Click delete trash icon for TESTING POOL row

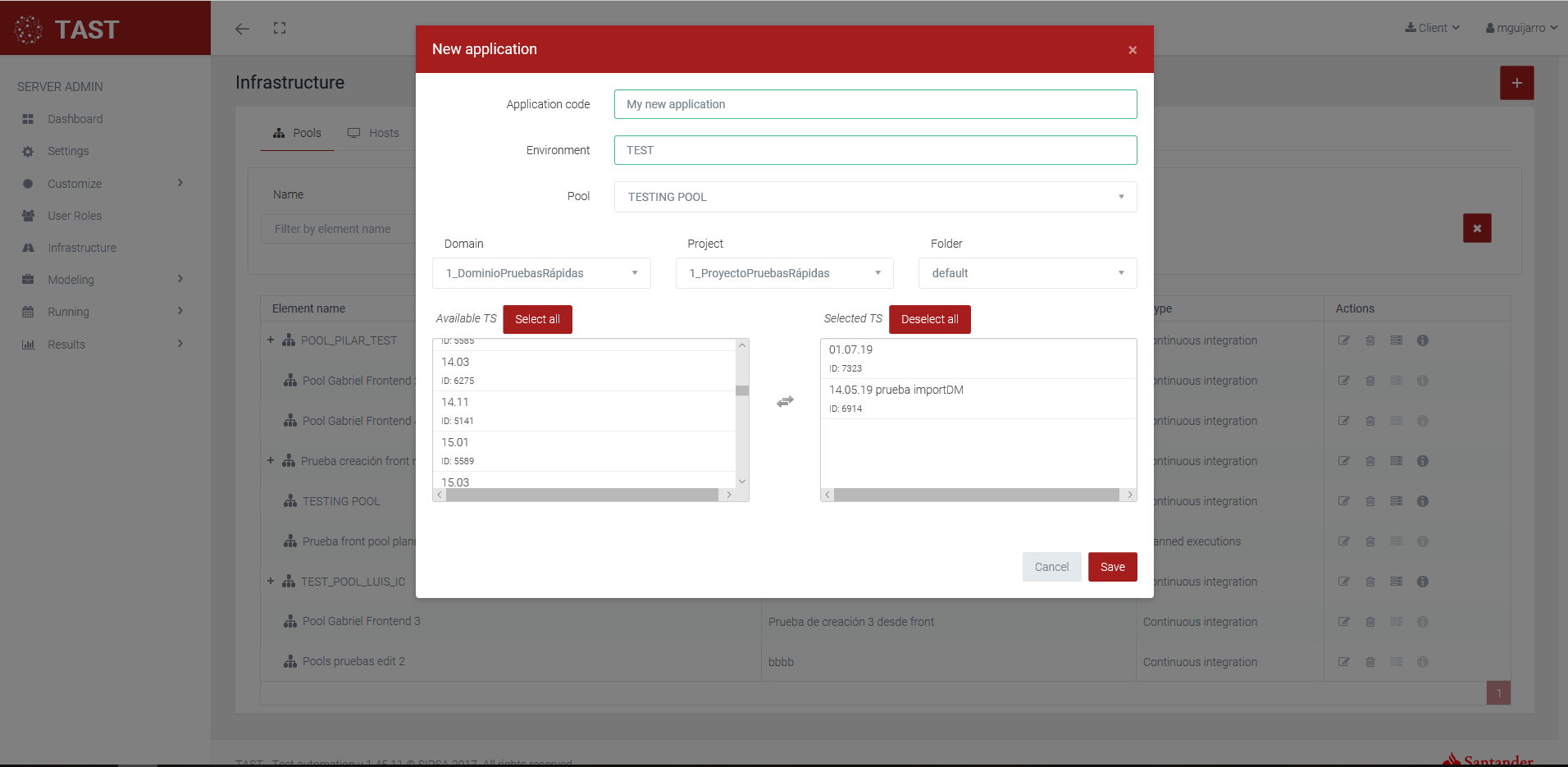(1370, 501)
